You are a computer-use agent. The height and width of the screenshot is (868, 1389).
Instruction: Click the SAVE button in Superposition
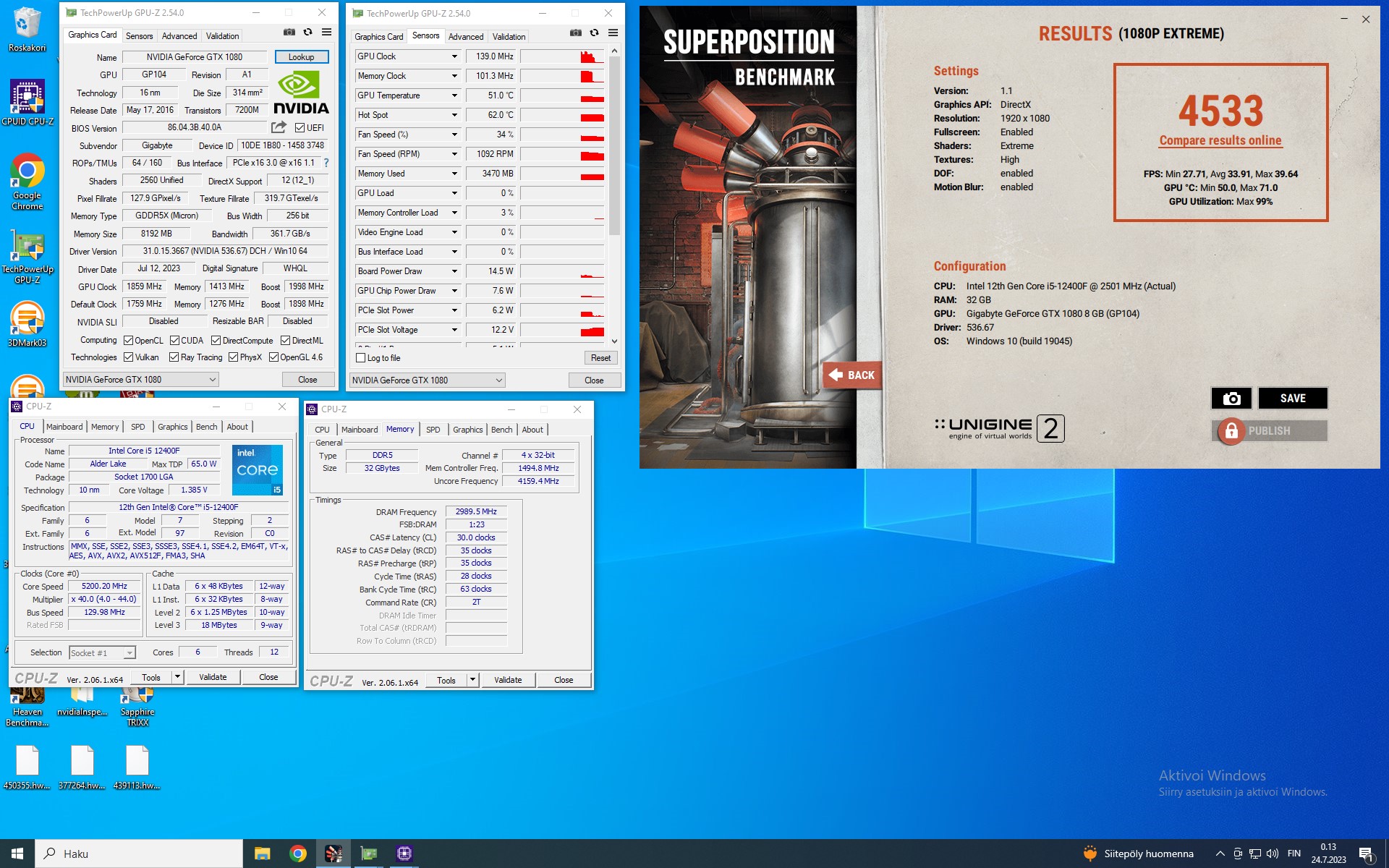coord(1293,399)
